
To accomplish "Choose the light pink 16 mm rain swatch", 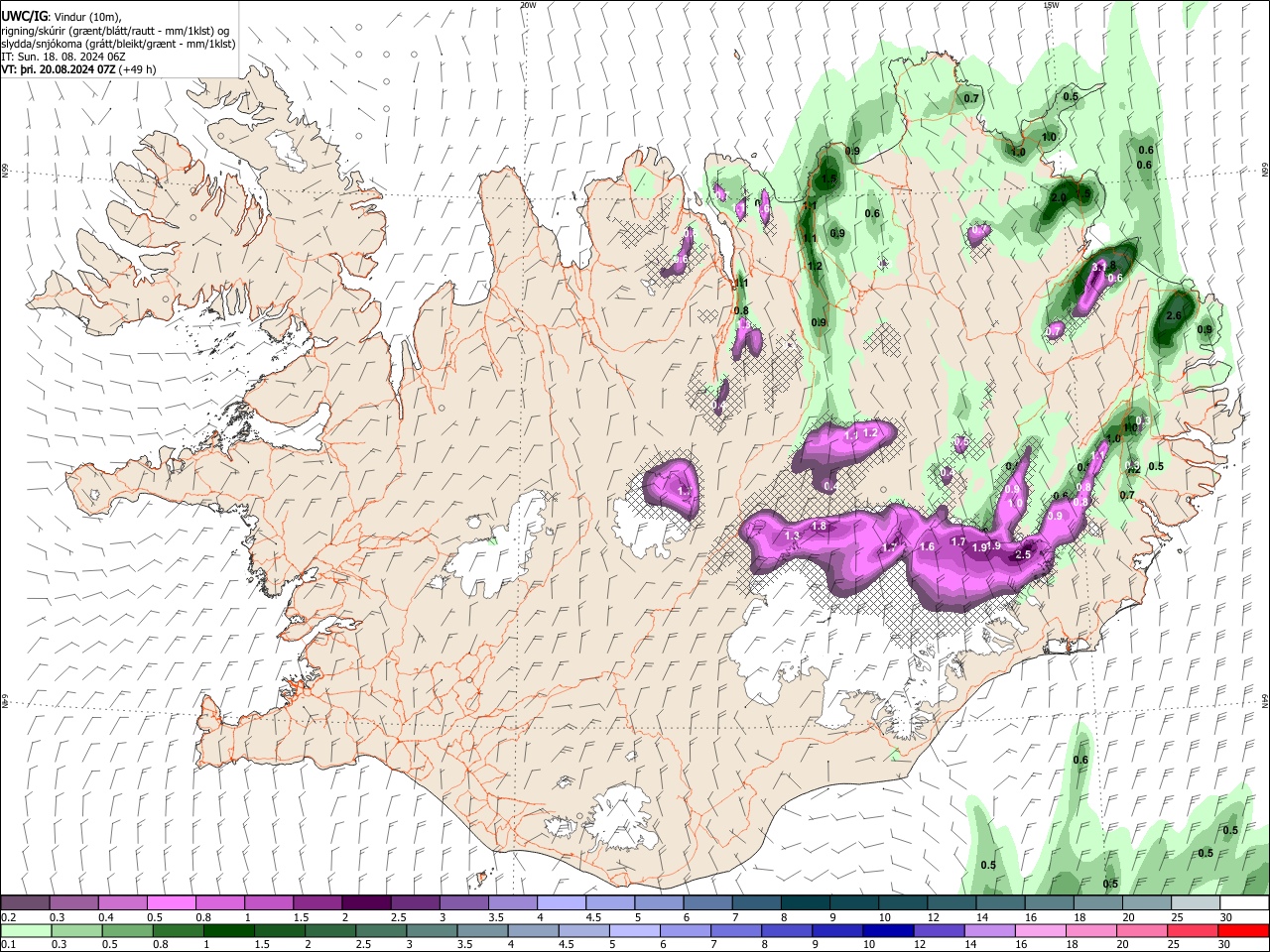I will pos(1041,931).
